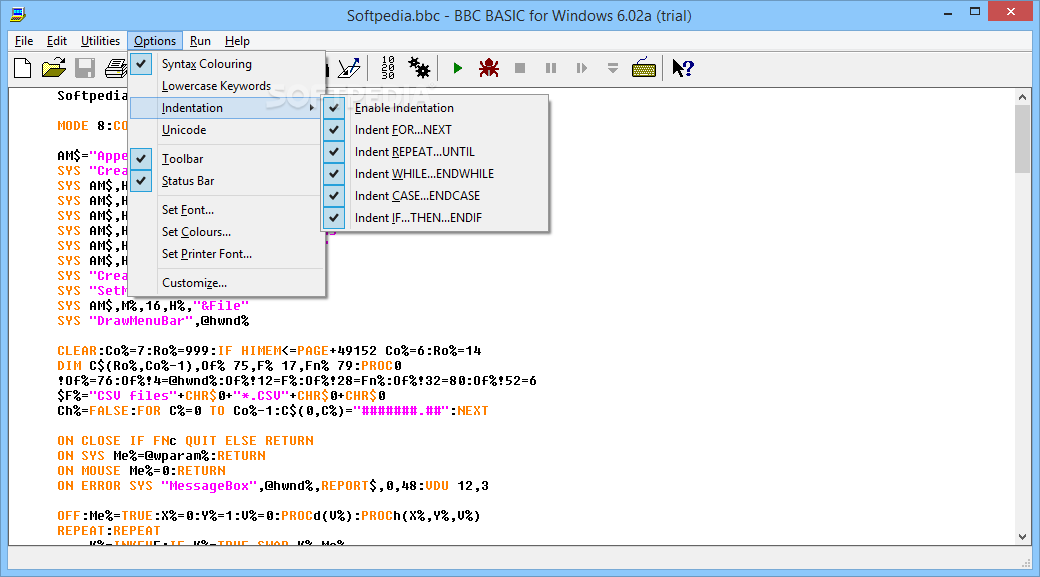Toggle Indent IF...THEN...ENDIF

click(435, 217)
